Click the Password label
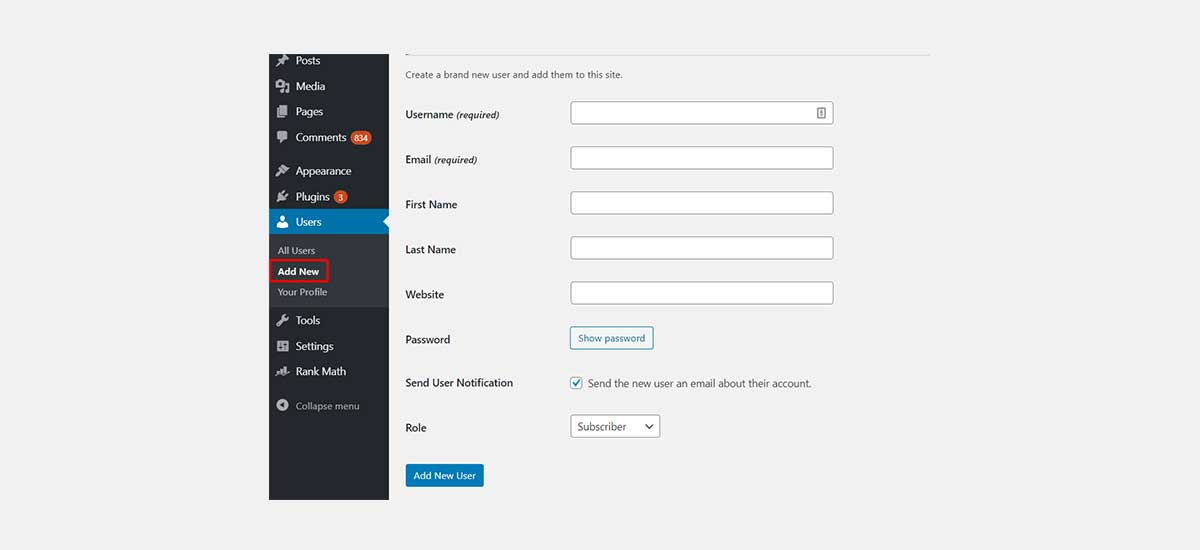This screenshot has height=550, width=1200. pyautogui.click(x=428, y=340)
